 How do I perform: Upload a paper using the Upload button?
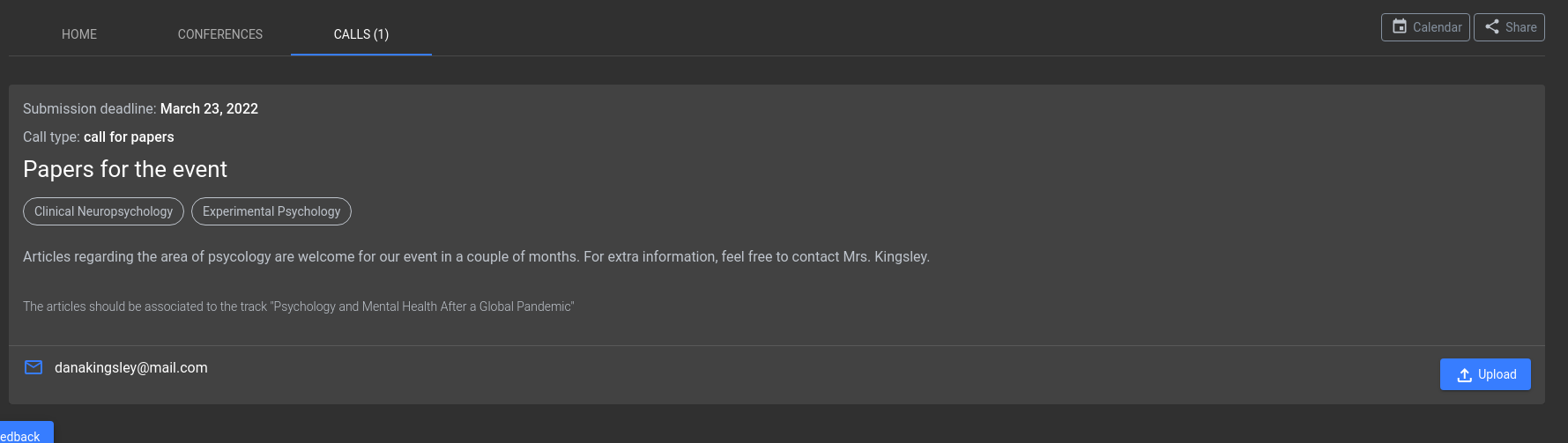pos(1485,374)
